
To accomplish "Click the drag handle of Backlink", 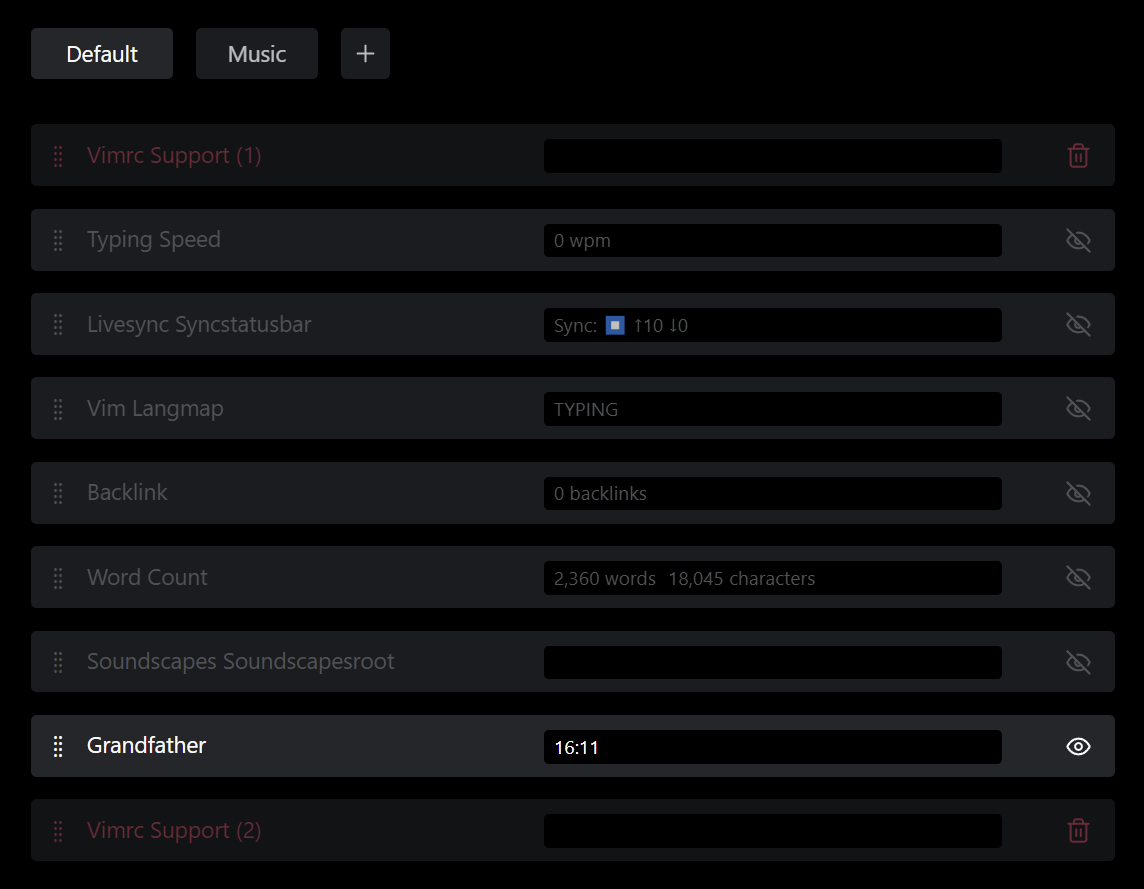I will pos(58,492).
